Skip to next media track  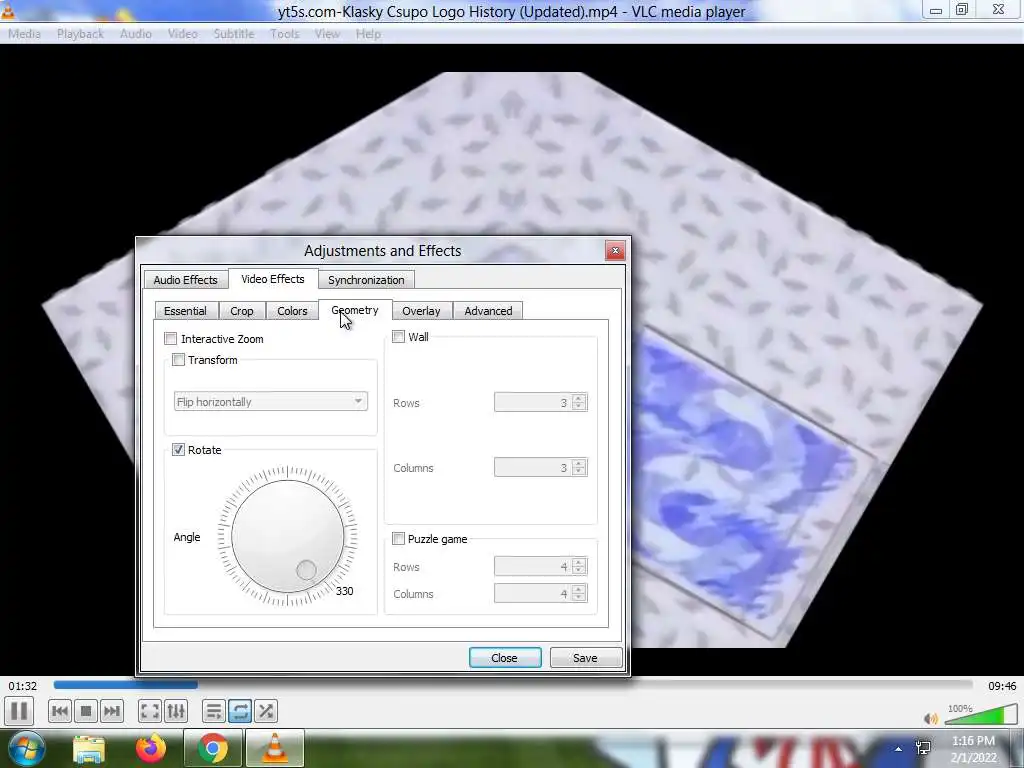(112, 711)
